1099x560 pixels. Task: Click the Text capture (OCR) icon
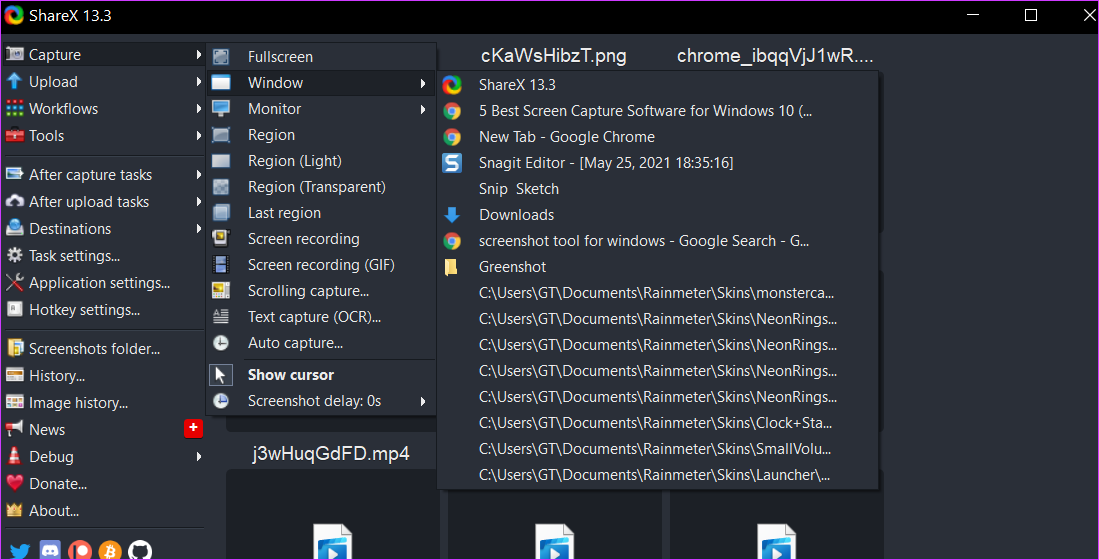221,317
